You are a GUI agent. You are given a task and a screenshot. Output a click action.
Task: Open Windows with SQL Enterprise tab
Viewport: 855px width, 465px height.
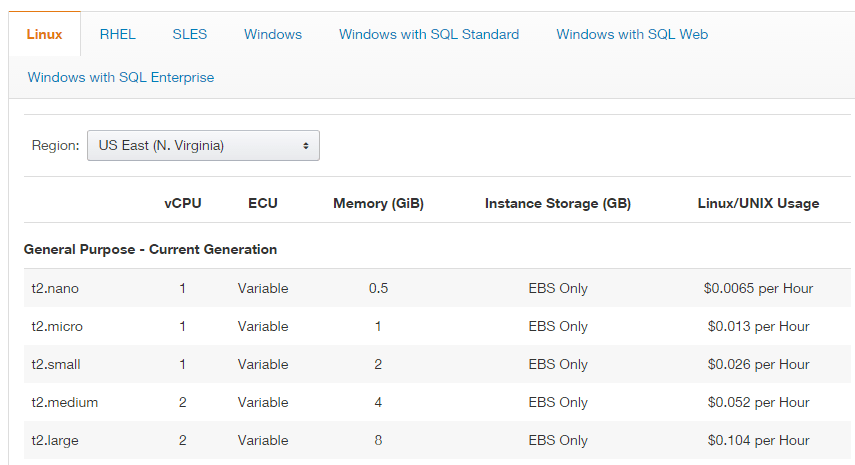tap(121, 77)
